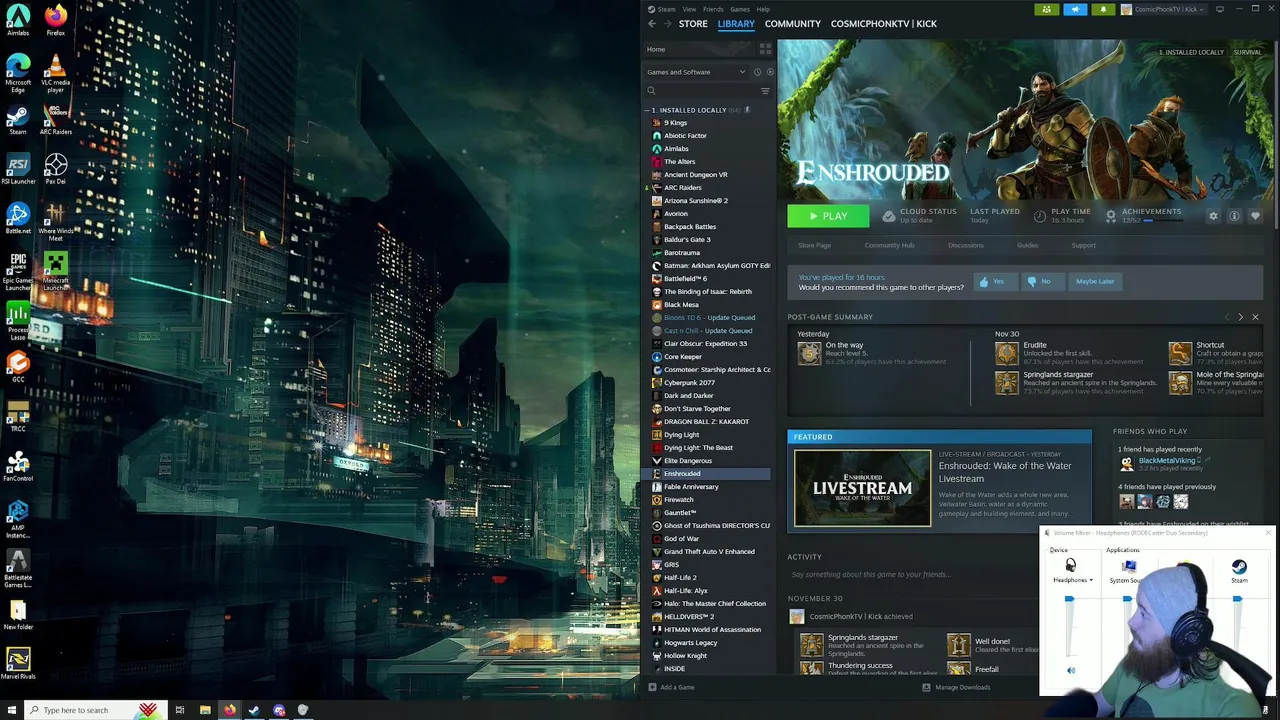Click the Steam forward navigation arrow
This screenshot has width=1280, height=720.
(x=668, y=23)
